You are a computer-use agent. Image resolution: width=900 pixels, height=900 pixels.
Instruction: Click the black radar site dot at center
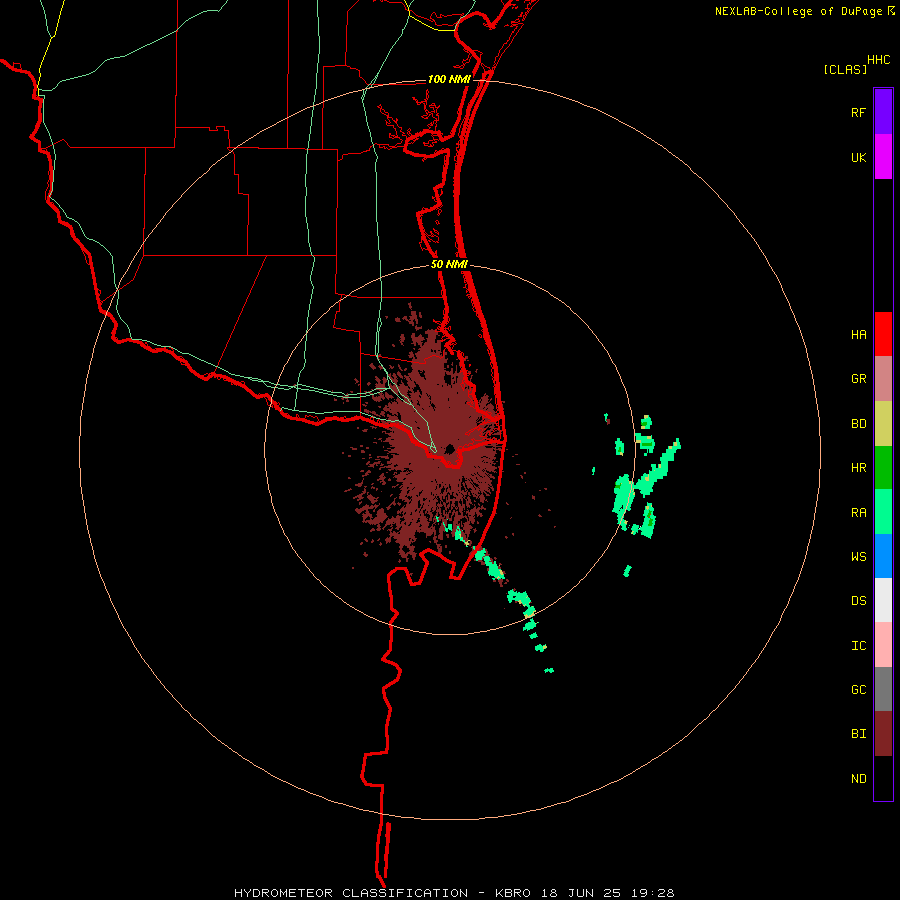click(450, 448)
